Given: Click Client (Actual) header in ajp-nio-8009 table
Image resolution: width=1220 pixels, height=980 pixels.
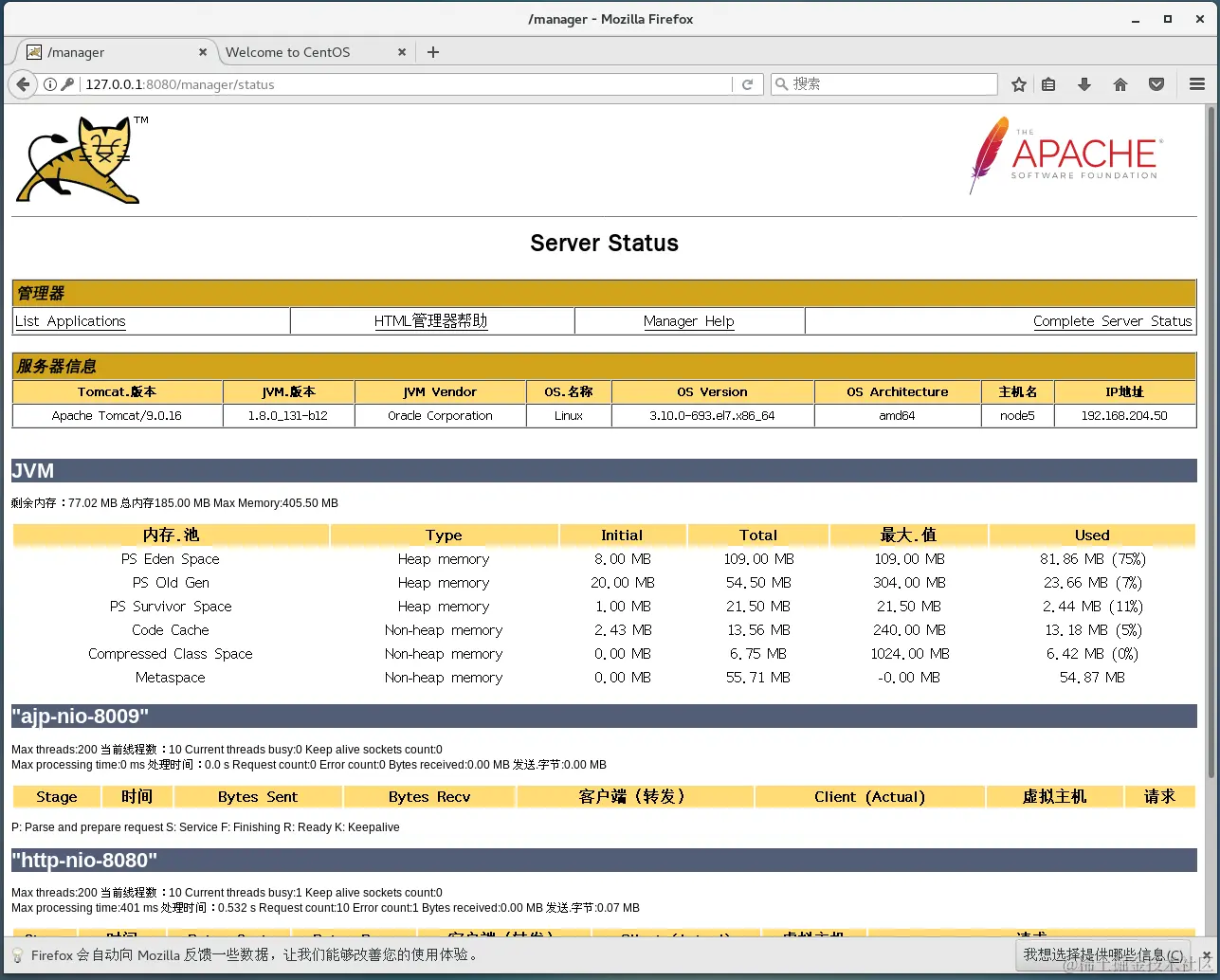Looking at the screenshot, I should tap(870, 797).
